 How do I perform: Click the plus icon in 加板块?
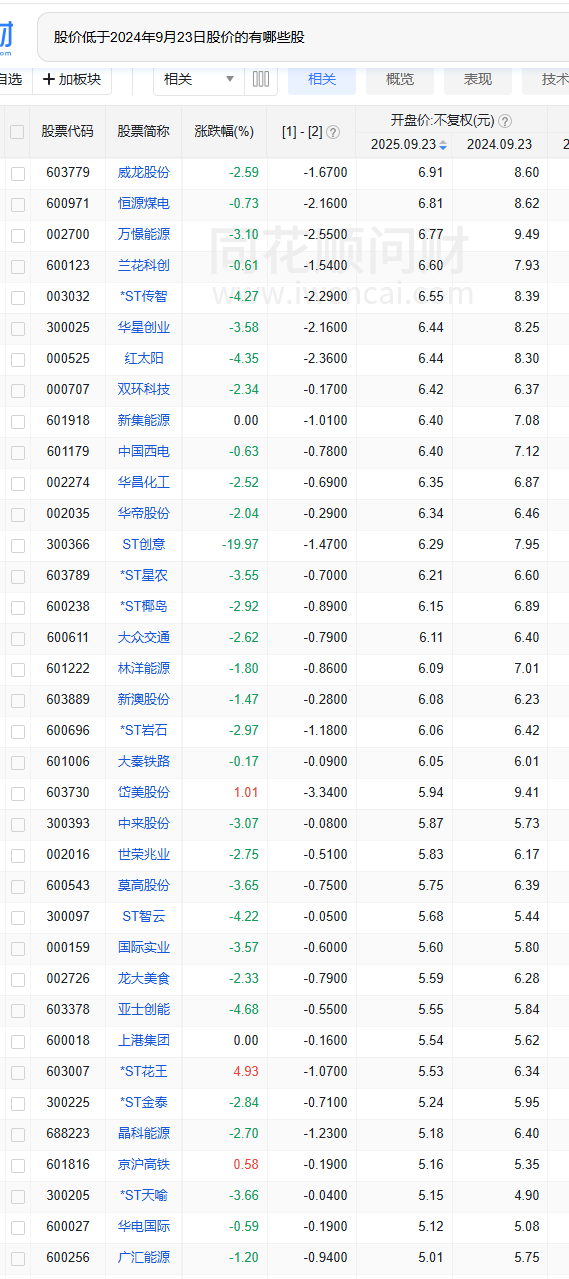point(48,79)
